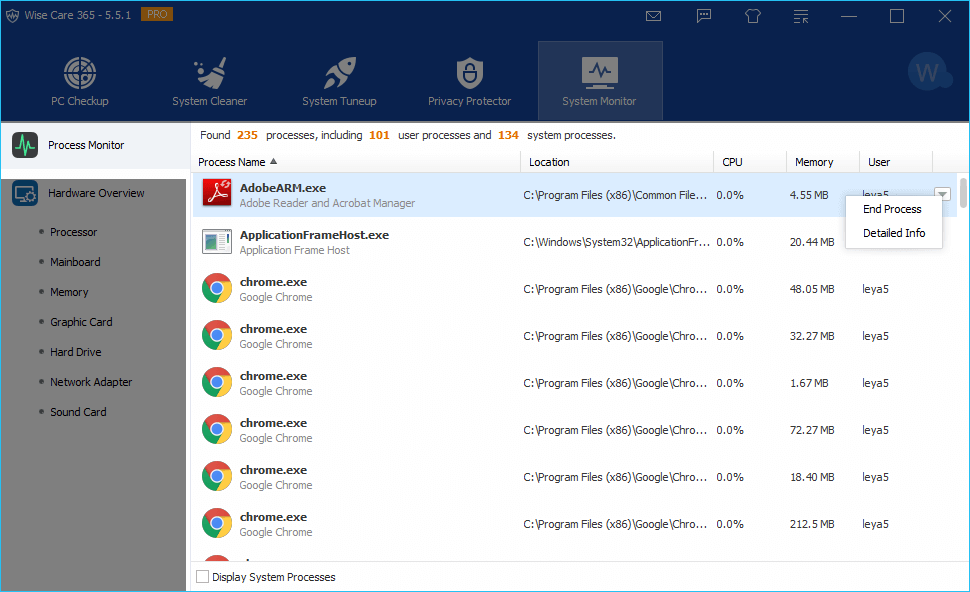970x592 pixels.
Task: Click Chrome icon of 48.05 MB process
Action: coord(217,288)
